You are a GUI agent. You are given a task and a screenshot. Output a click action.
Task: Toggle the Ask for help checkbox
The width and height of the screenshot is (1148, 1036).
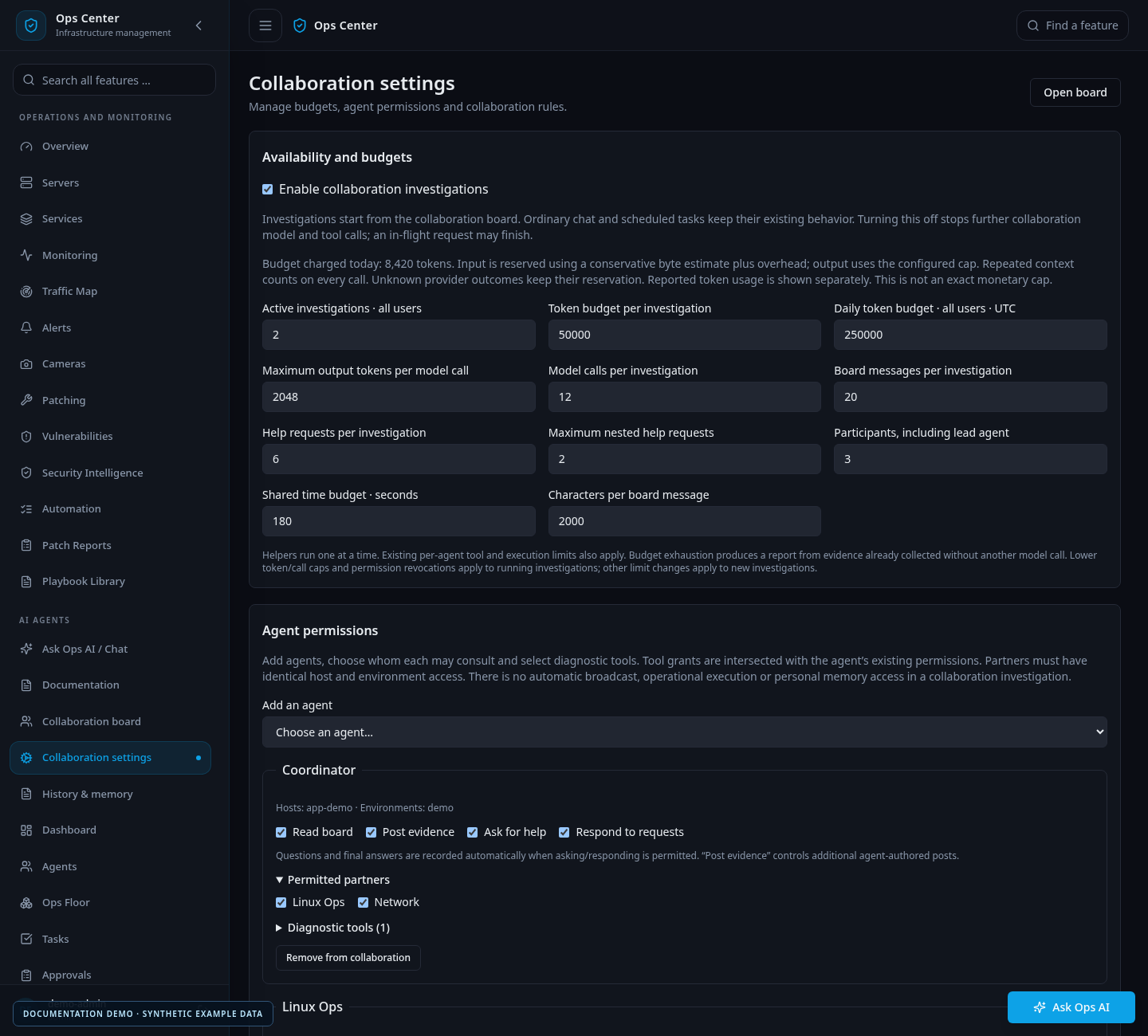click(473, 833)
